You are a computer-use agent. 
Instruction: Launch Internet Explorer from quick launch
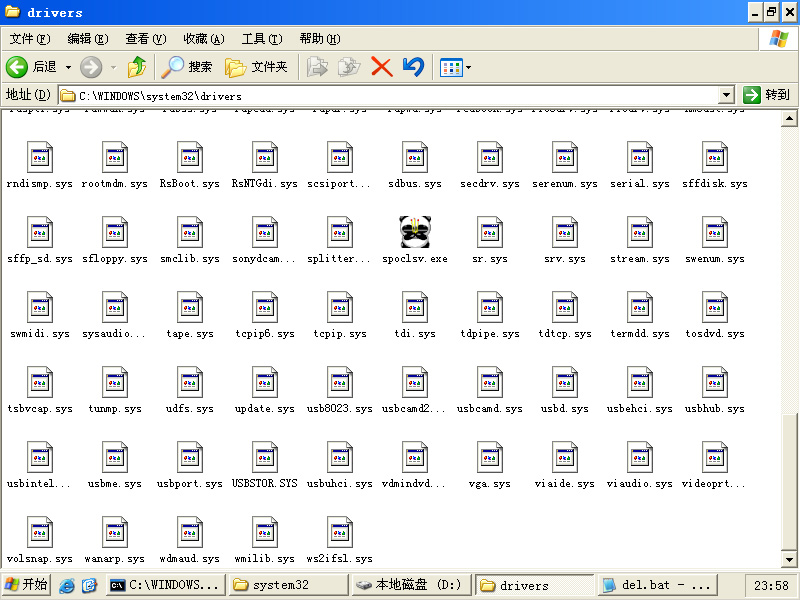click(66, 585)
